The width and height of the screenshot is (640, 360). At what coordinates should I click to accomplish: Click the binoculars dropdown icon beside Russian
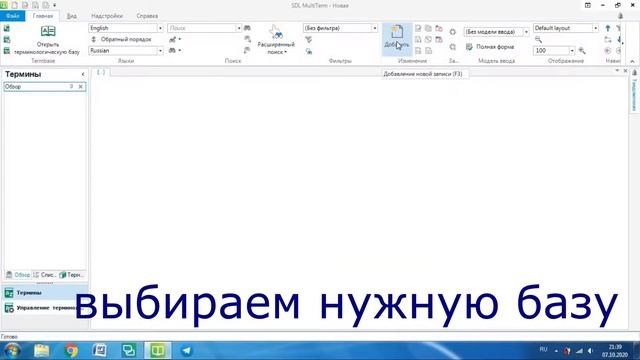(x=175, y=50)
